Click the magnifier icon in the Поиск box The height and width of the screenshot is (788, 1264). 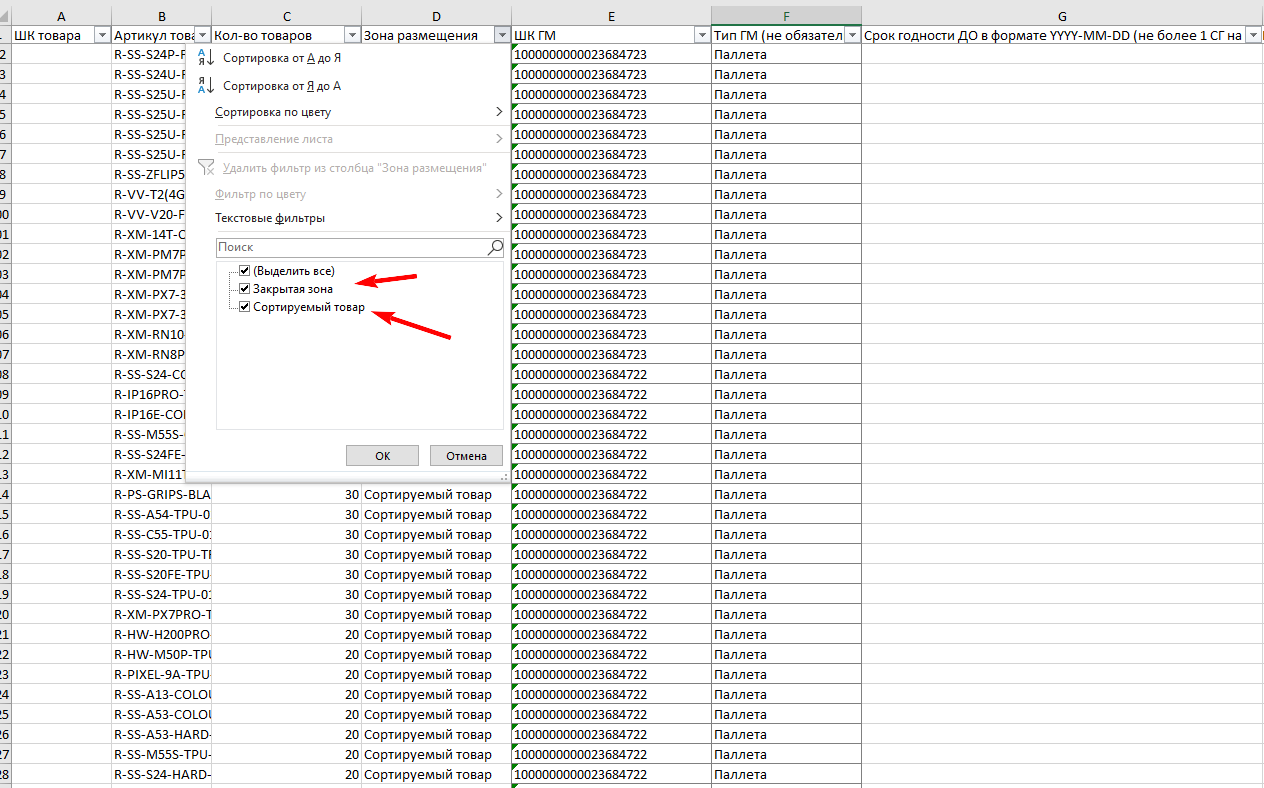(x=495, y=247)
